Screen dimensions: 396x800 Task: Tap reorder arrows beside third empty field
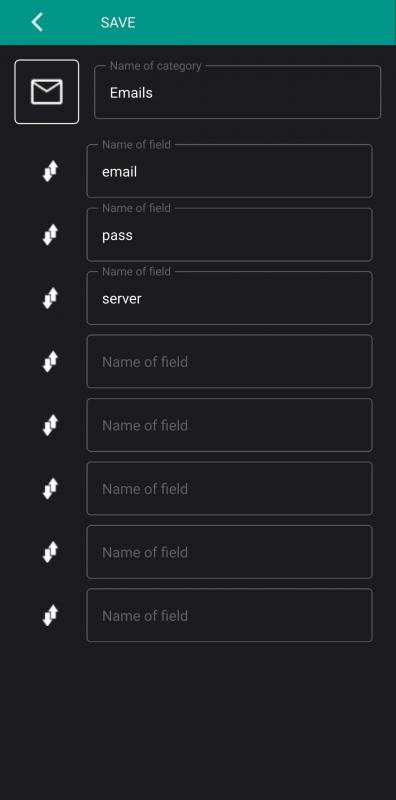[50, 489]
